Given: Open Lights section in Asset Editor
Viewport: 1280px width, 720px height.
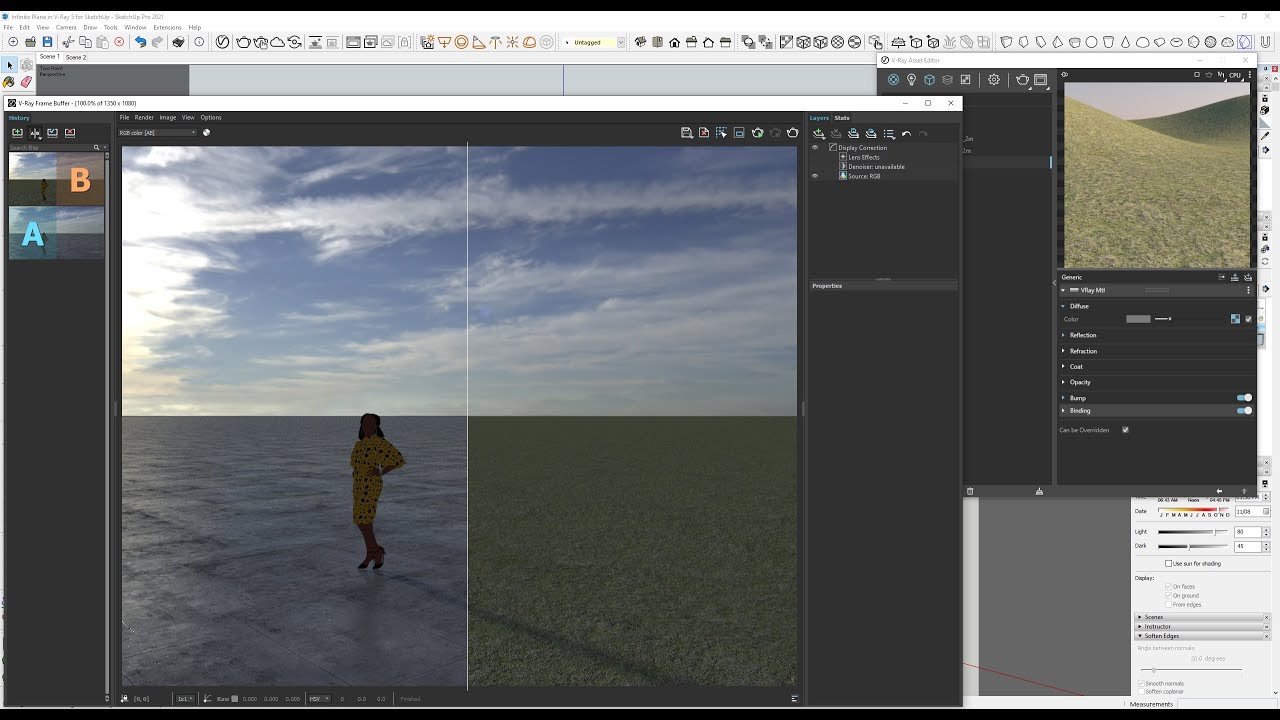Looking at the screenshot, I should 911,80.
